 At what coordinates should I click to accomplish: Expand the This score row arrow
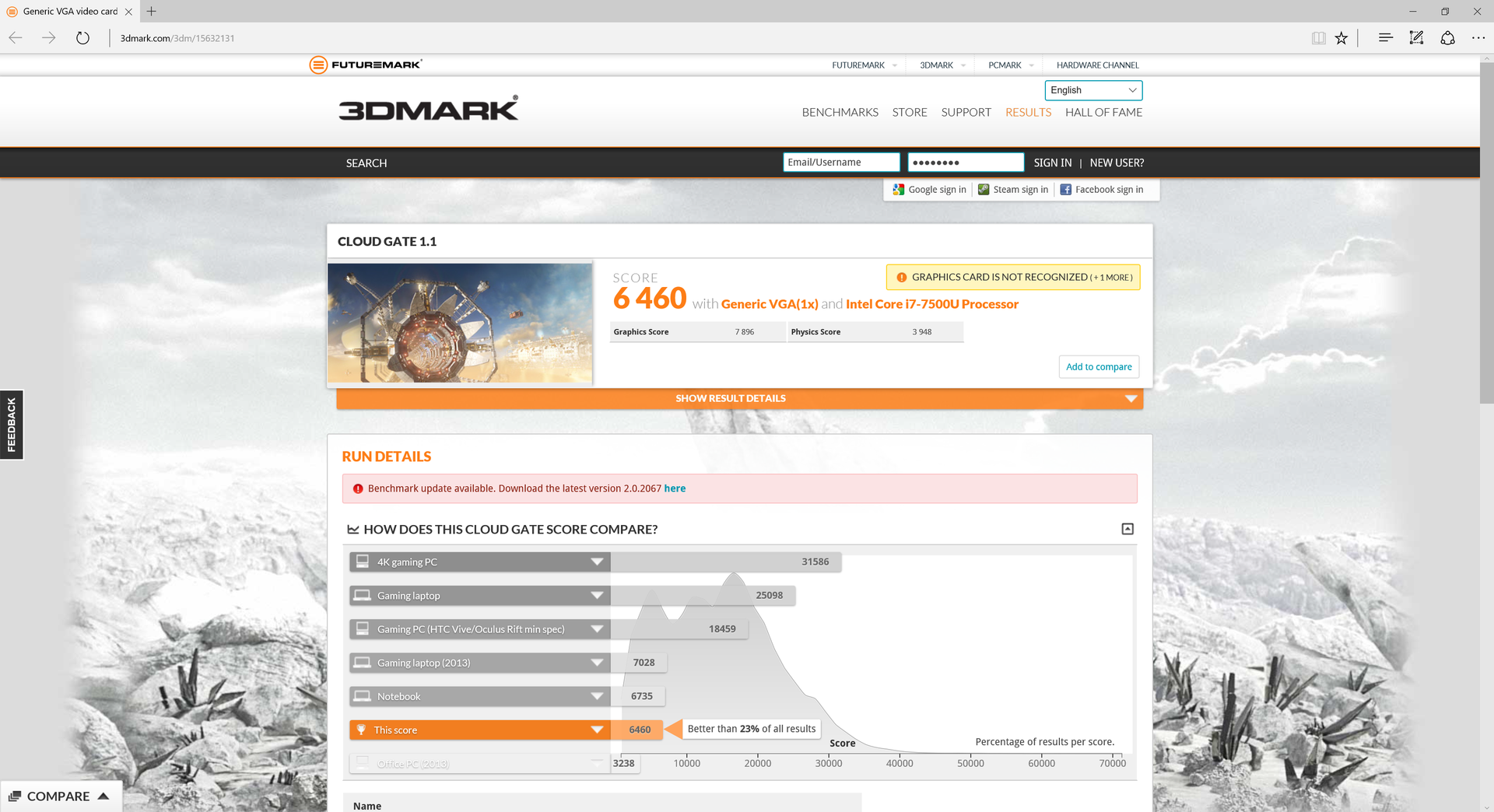click(x=597, y=730)
